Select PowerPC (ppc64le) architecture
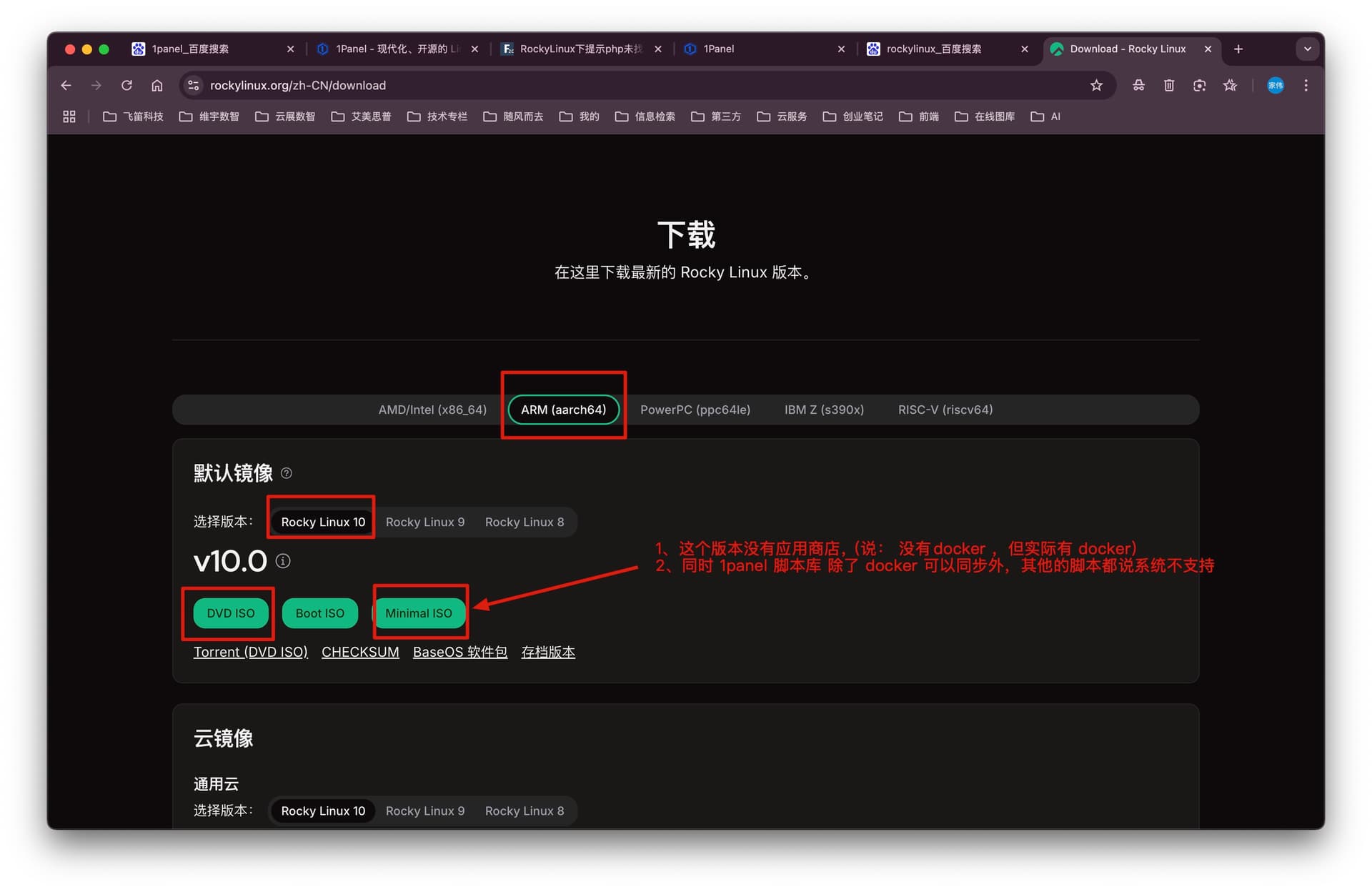This screenshot has width=1372, height=892. coord(695,410)
